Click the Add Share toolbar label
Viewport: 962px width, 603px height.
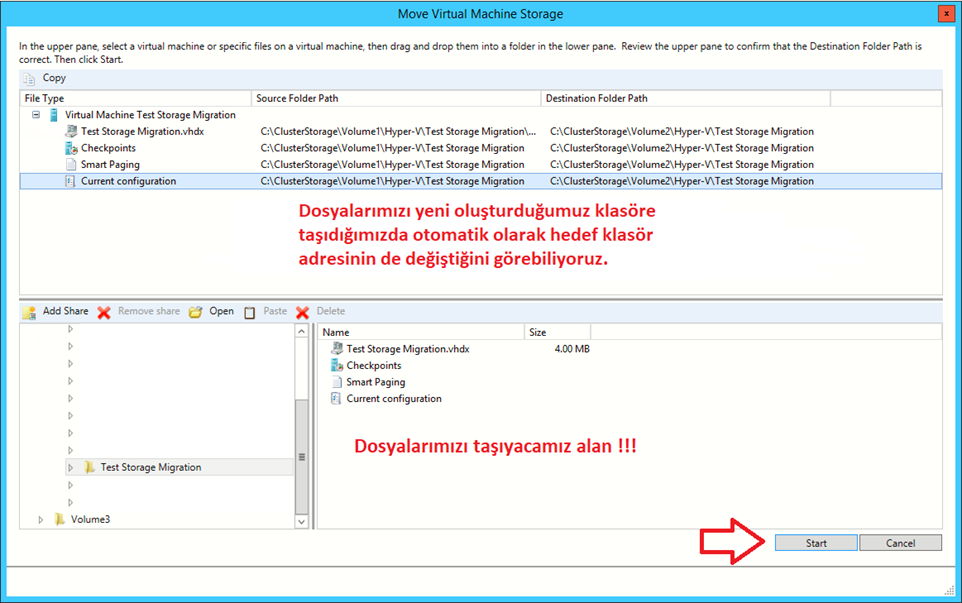(x=66, y=311)
